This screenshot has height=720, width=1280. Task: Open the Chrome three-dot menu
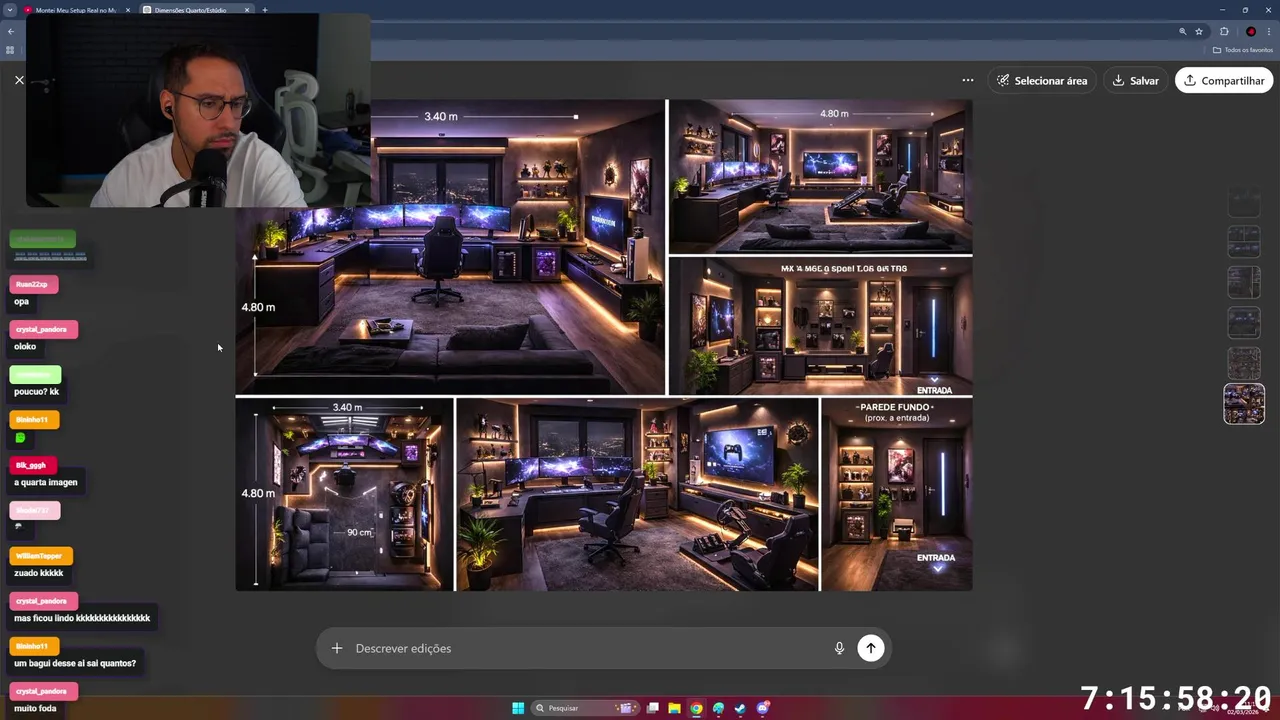[1269, 32]
